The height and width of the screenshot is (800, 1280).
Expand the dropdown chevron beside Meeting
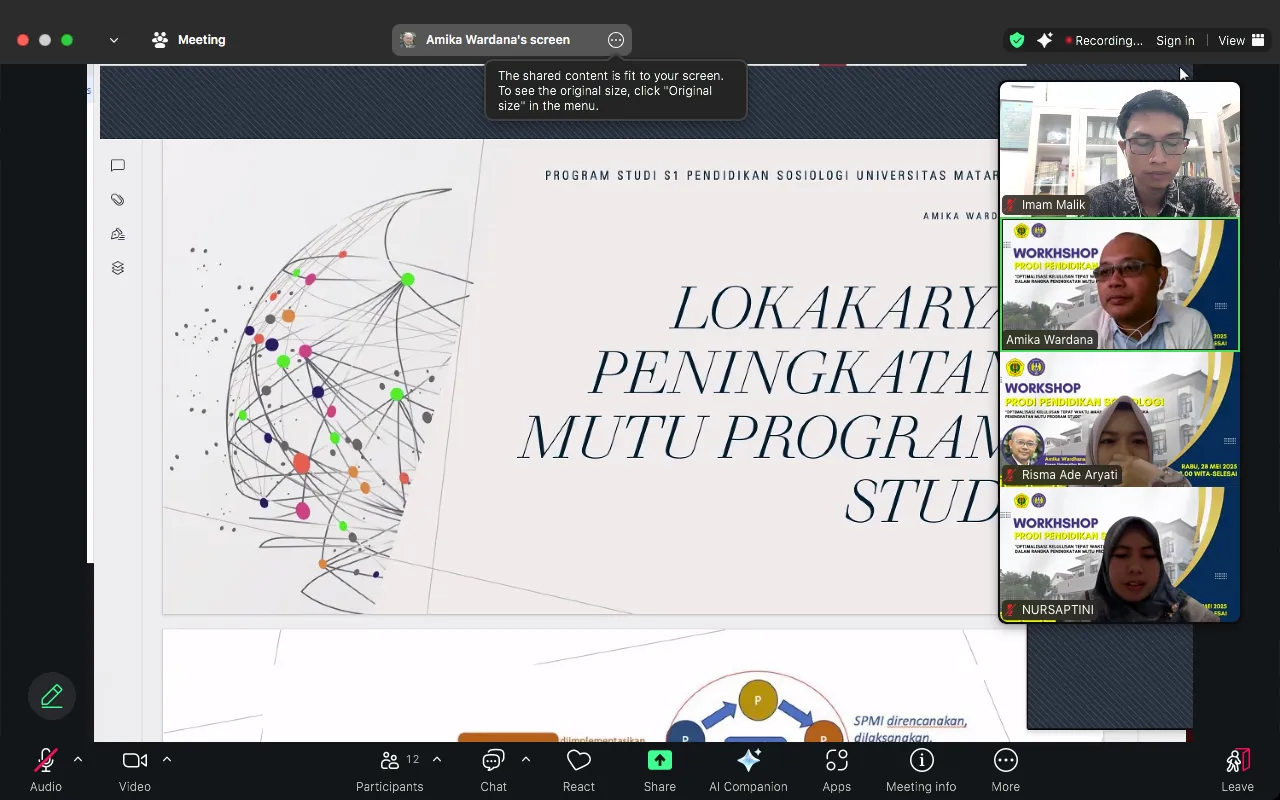114,40
